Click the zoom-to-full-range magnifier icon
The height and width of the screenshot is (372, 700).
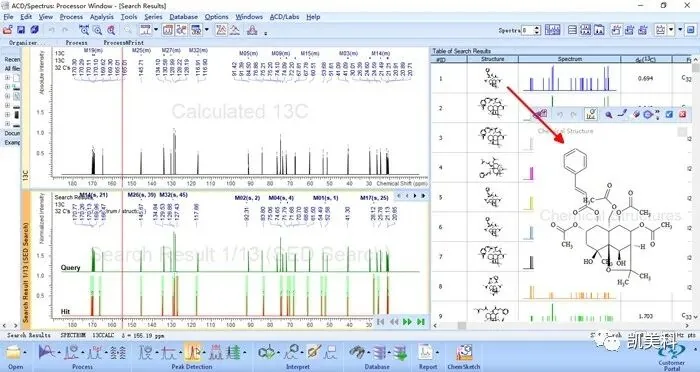(84, 30)
